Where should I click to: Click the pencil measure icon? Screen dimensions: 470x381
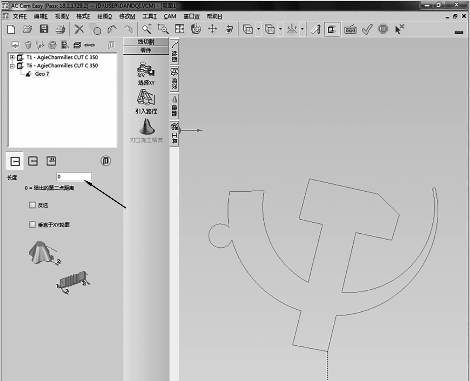point(315,29)
